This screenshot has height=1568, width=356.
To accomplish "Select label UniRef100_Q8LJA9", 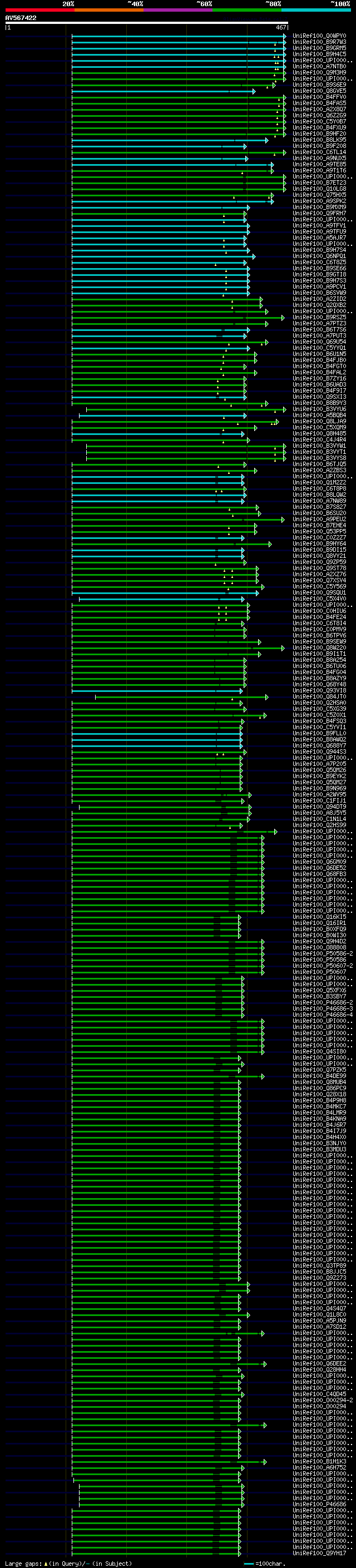I will [x=319, y=421].
